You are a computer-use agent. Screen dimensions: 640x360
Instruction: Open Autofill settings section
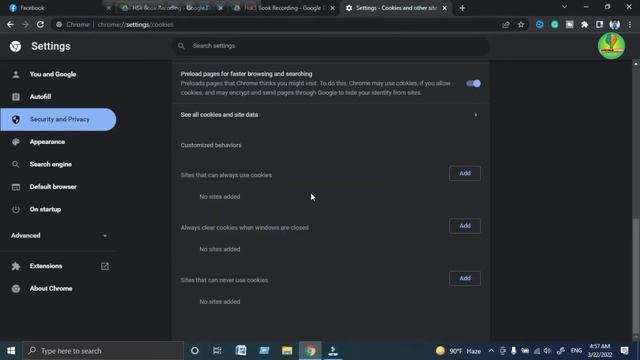coord(40,97)
